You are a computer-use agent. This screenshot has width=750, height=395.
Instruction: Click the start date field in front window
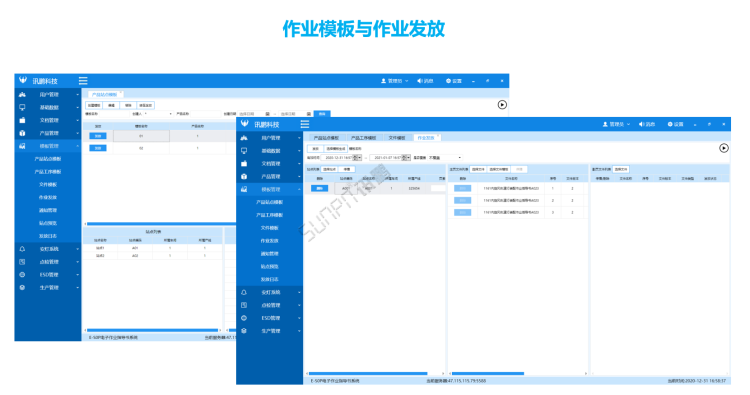(341, 157)
